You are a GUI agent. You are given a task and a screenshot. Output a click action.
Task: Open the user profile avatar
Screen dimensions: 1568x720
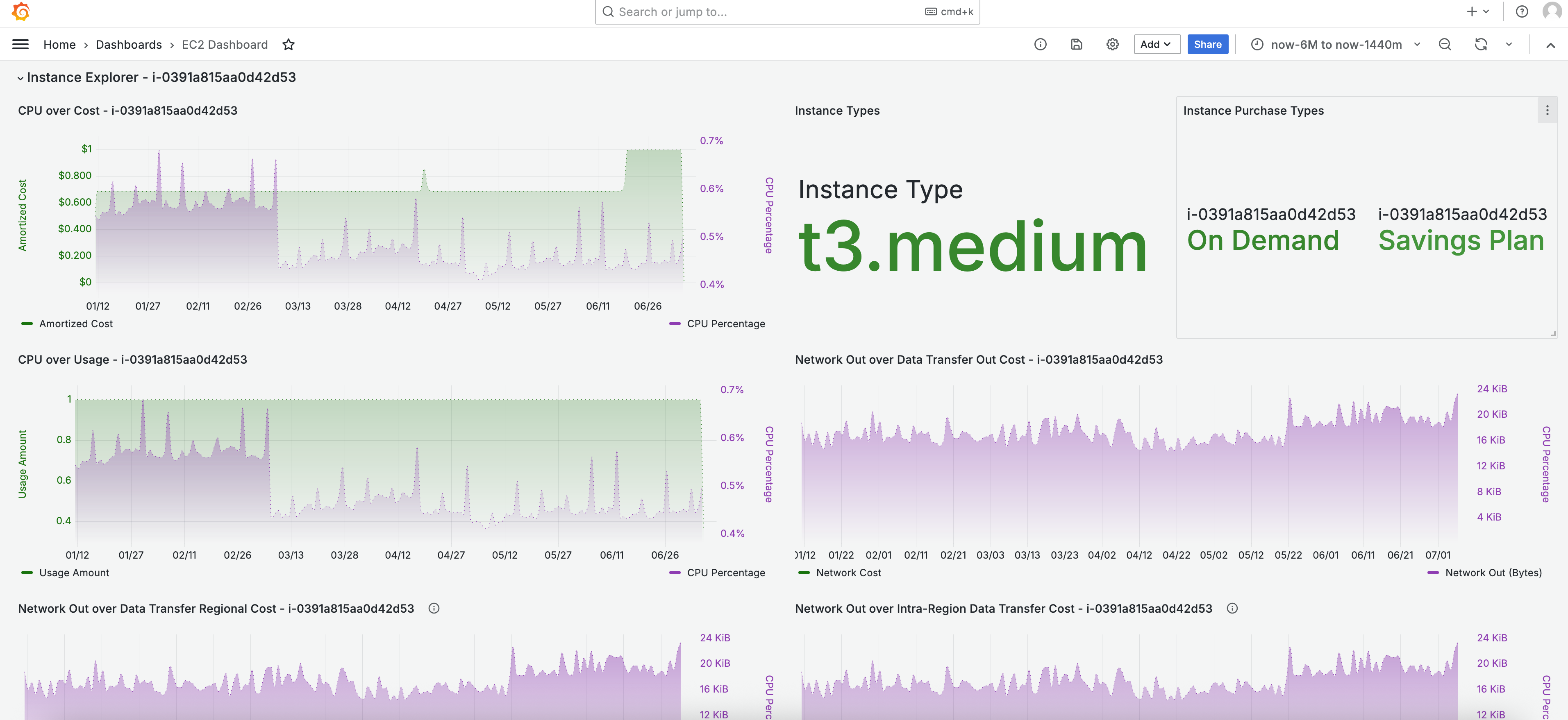(1552, 11)
